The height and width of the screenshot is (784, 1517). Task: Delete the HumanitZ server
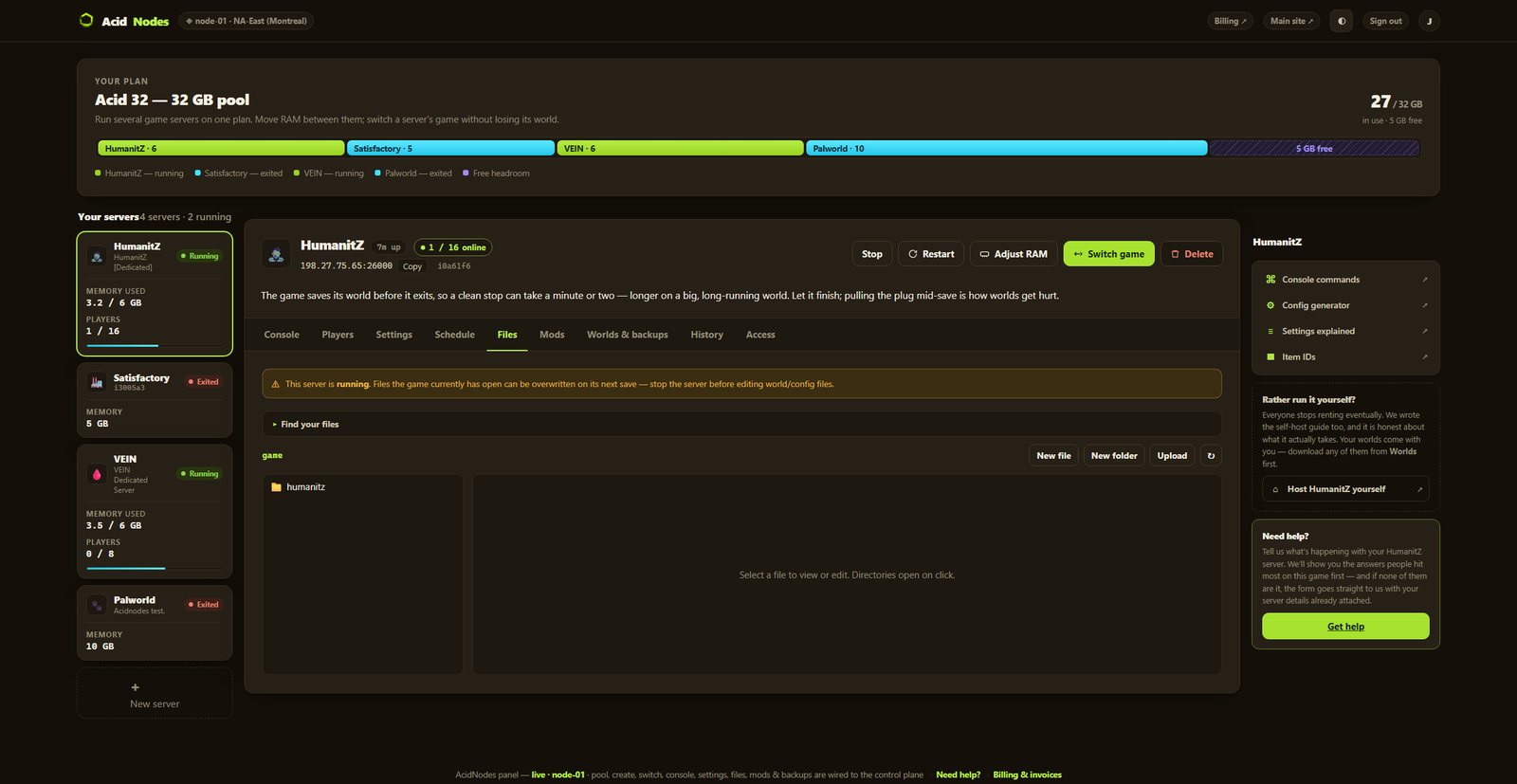tap(1192, 254)
